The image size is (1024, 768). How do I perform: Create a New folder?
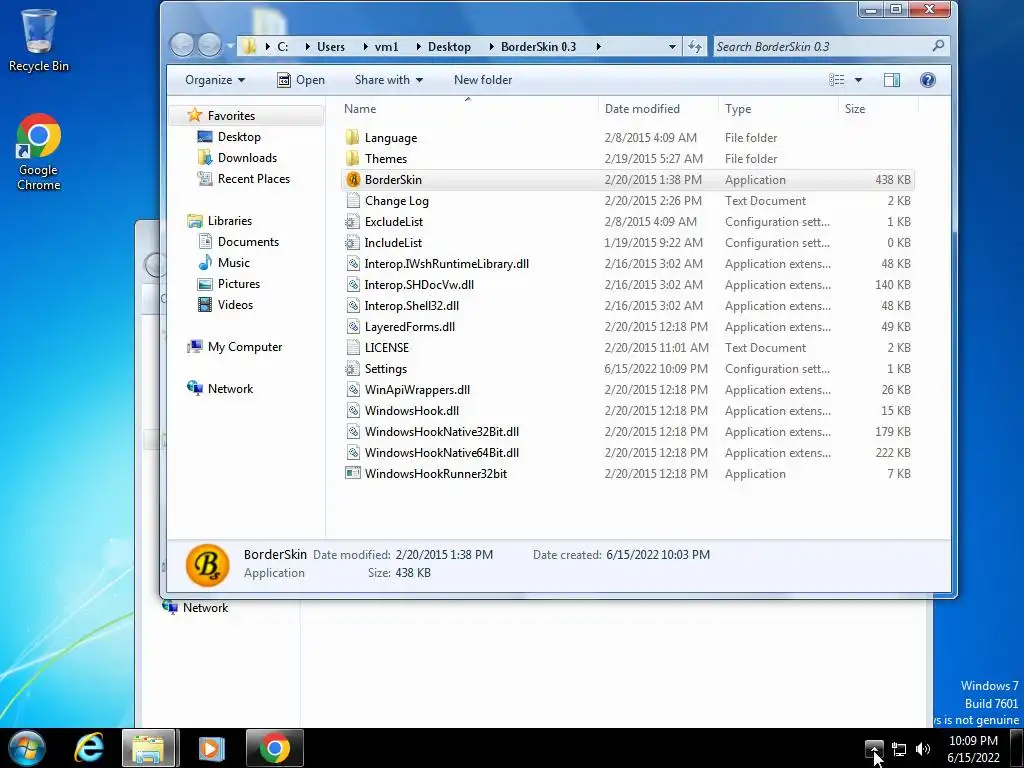click(x=483, y=80)
